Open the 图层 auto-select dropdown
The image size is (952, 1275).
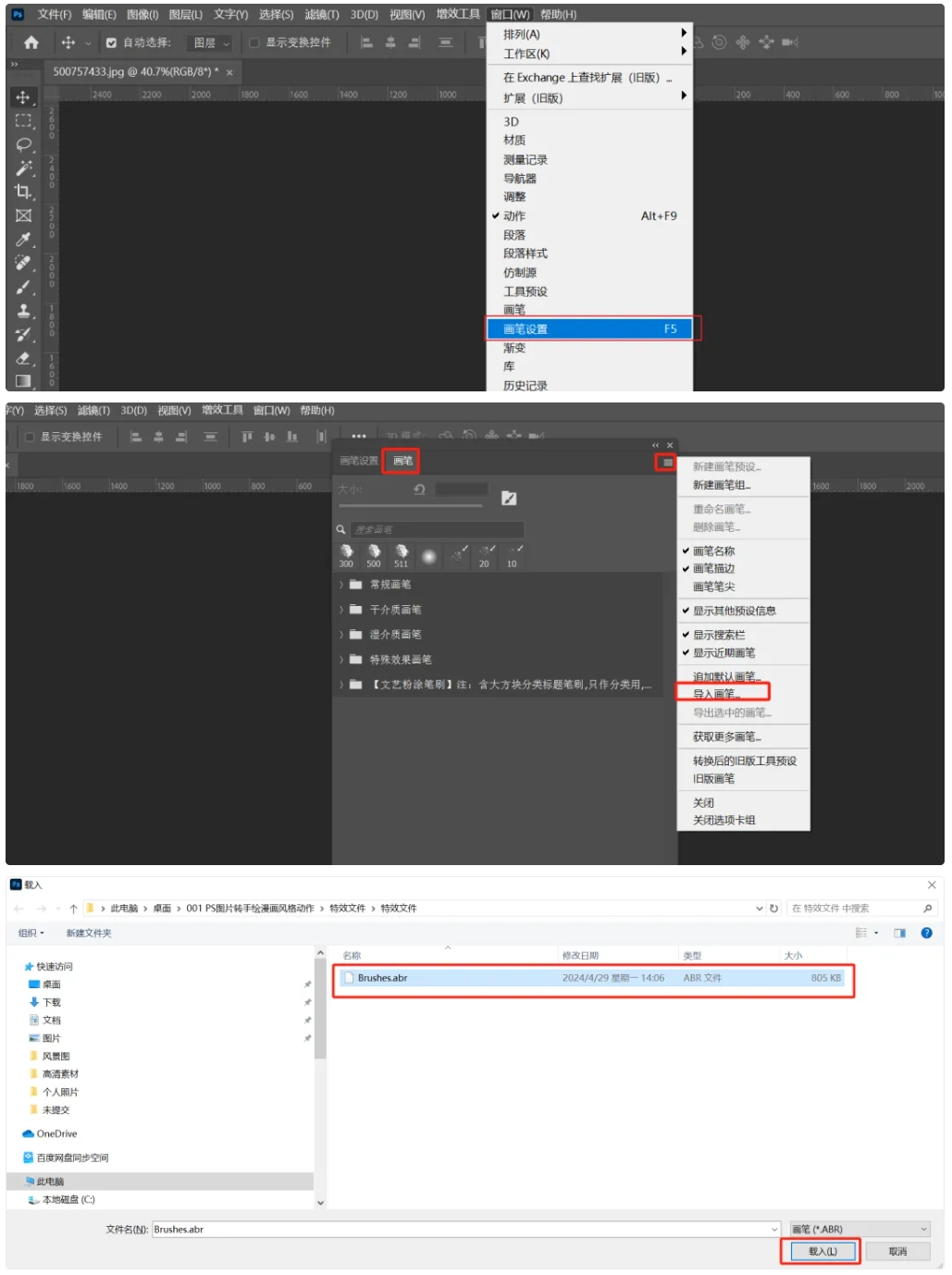tap(210, 43)
